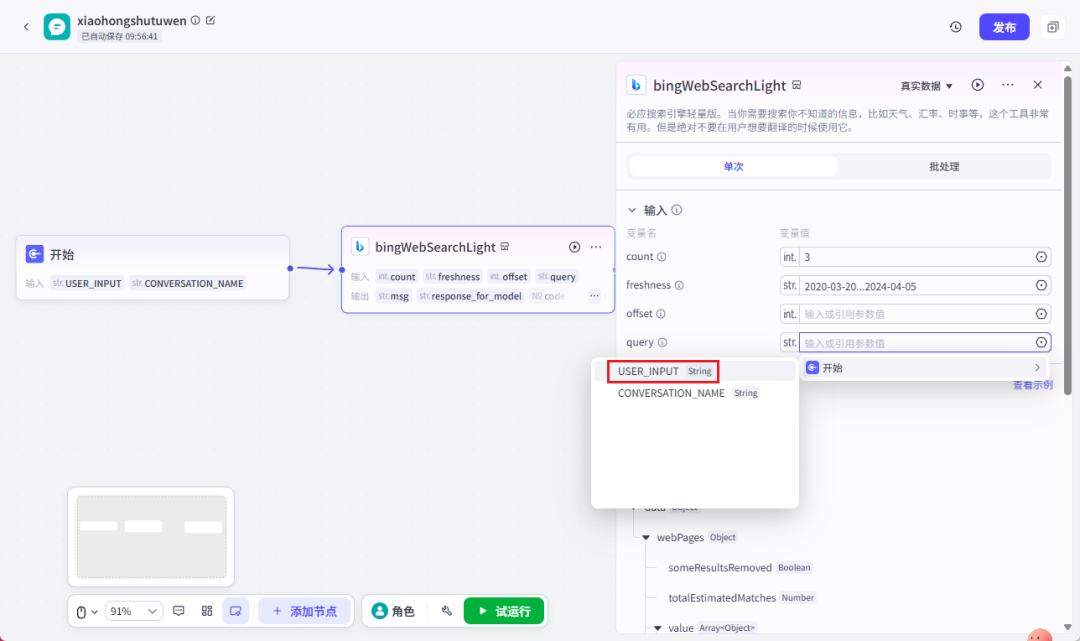Click the grid auto-layout icon
The height and width of the screenshot is (641, 1080).
pyautogui.click(x=207, y=611)
